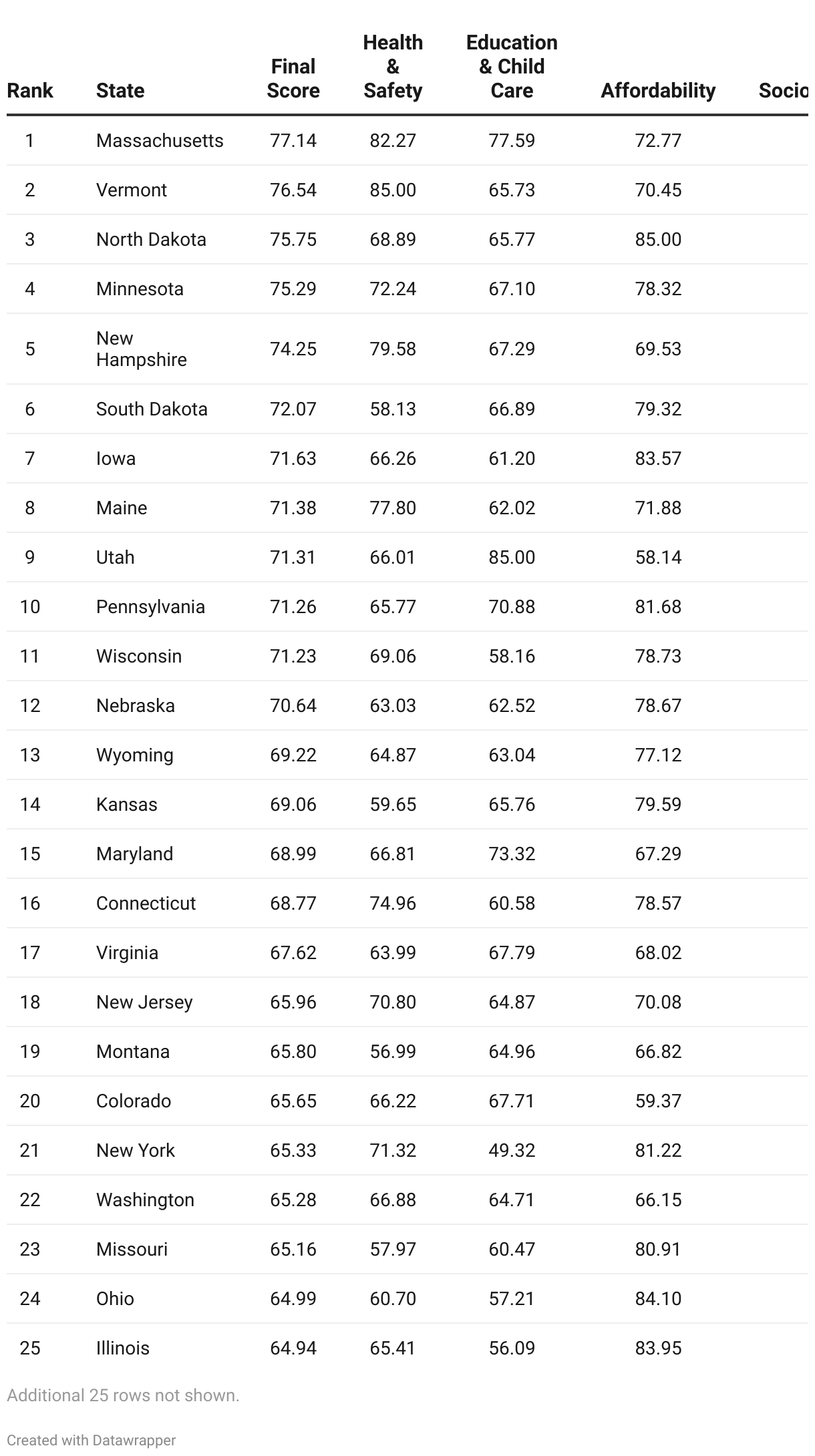Select the New Hampshire state cell
Screen dimensions: 815x1456
141,349
